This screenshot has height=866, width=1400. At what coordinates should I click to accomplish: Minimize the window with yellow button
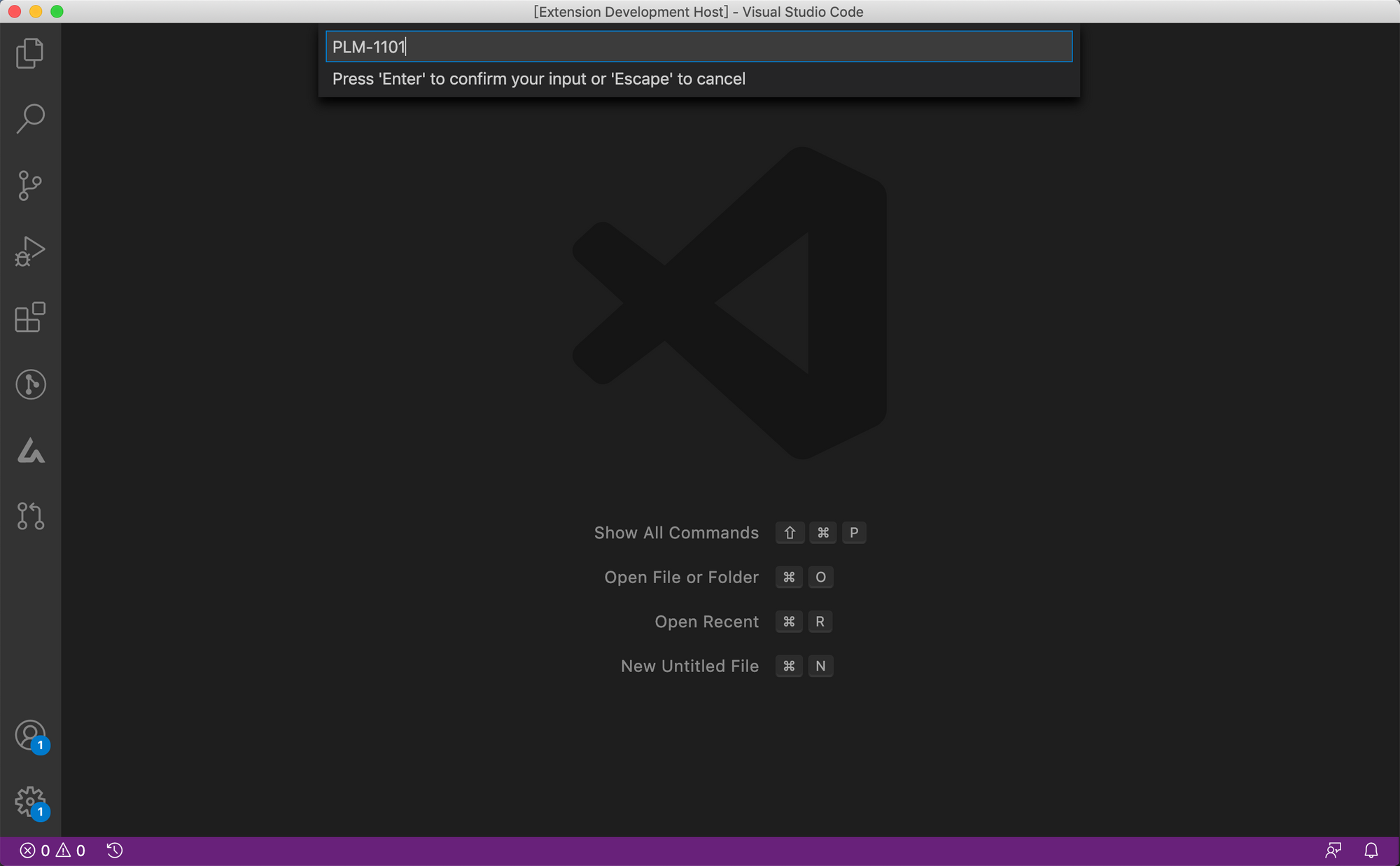36,12
